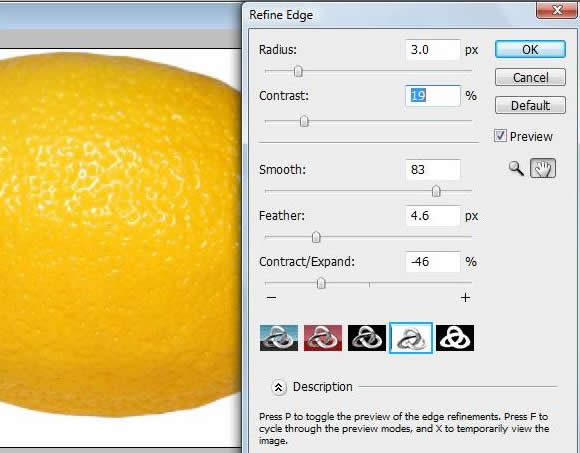Click the plus sign under Contract/Expand slider
Screen dimensions: 580x453
(466, 297)
